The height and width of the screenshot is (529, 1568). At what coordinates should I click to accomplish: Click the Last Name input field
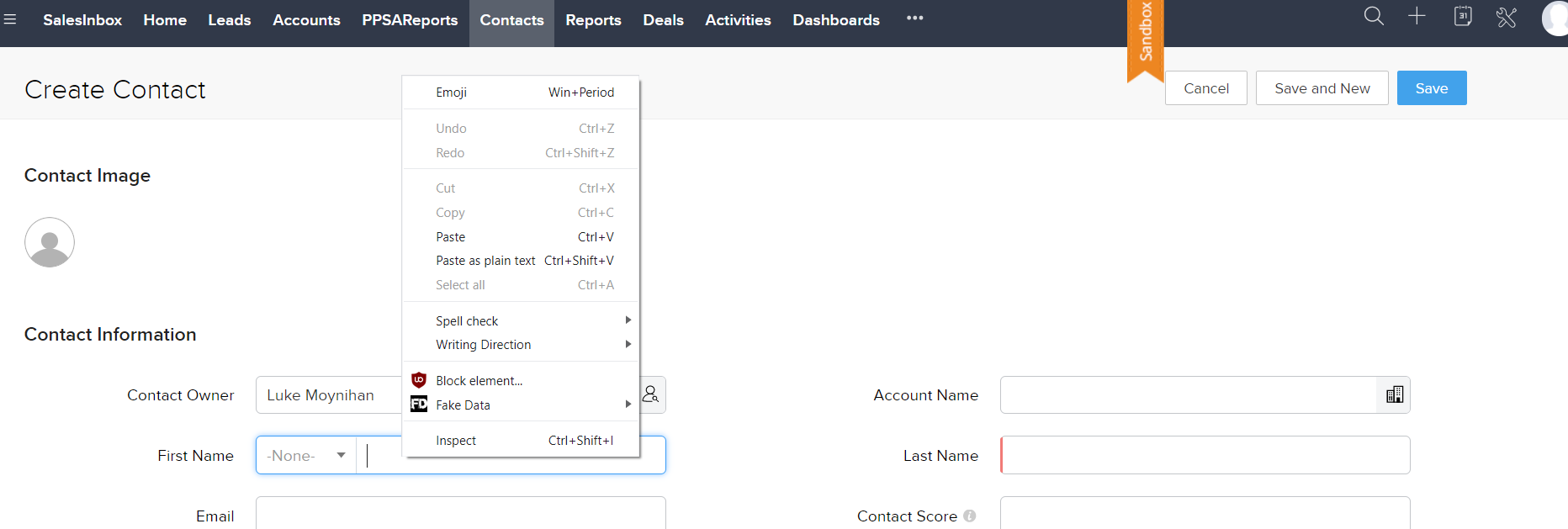tap(1205, 455)
